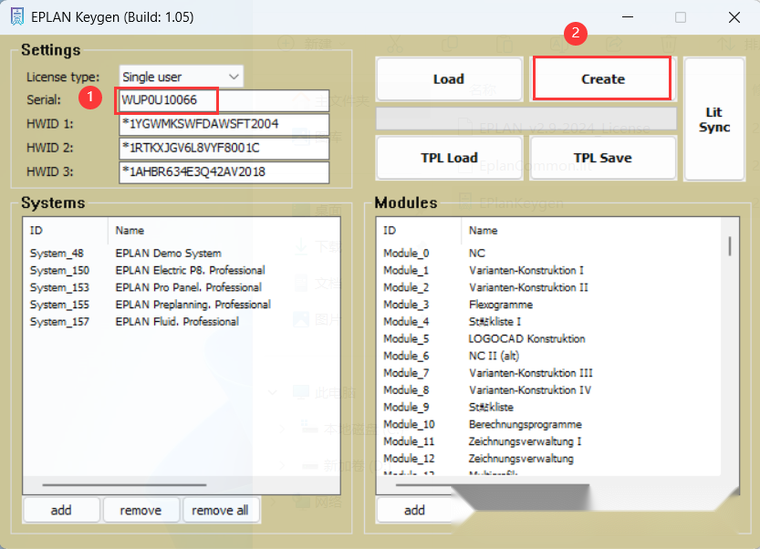Select Module_8 Varianten-Konstruktion IV row
760x549 pixels.
(549, 390)
